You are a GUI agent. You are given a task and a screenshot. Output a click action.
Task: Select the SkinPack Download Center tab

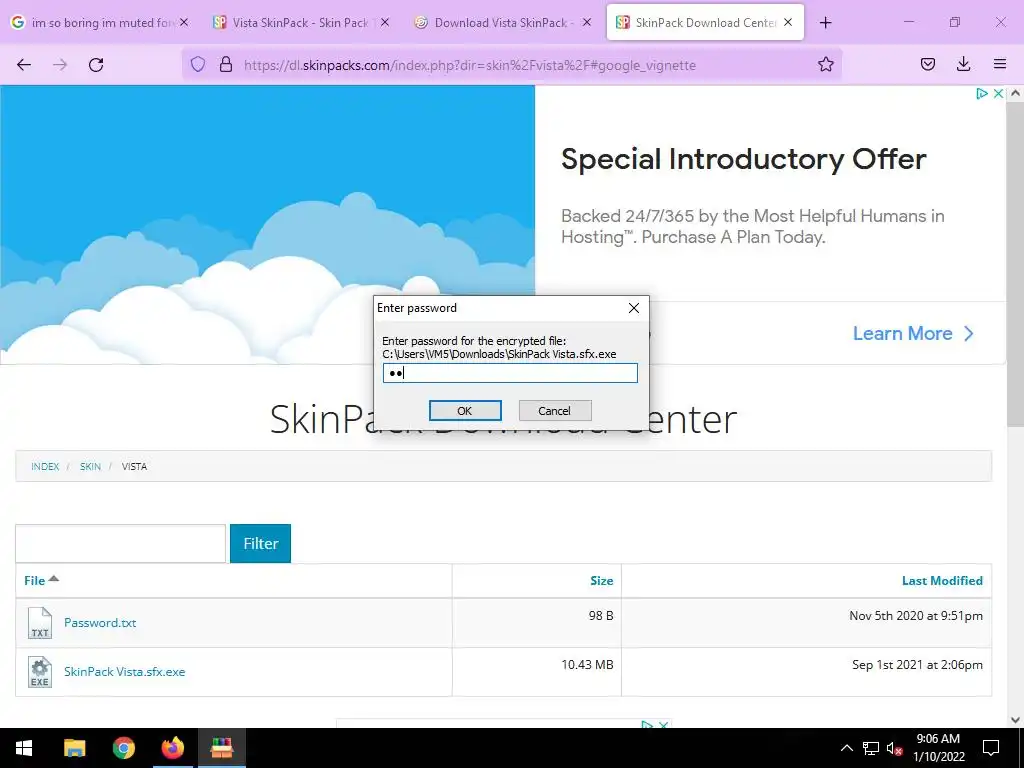click(705, 22)
